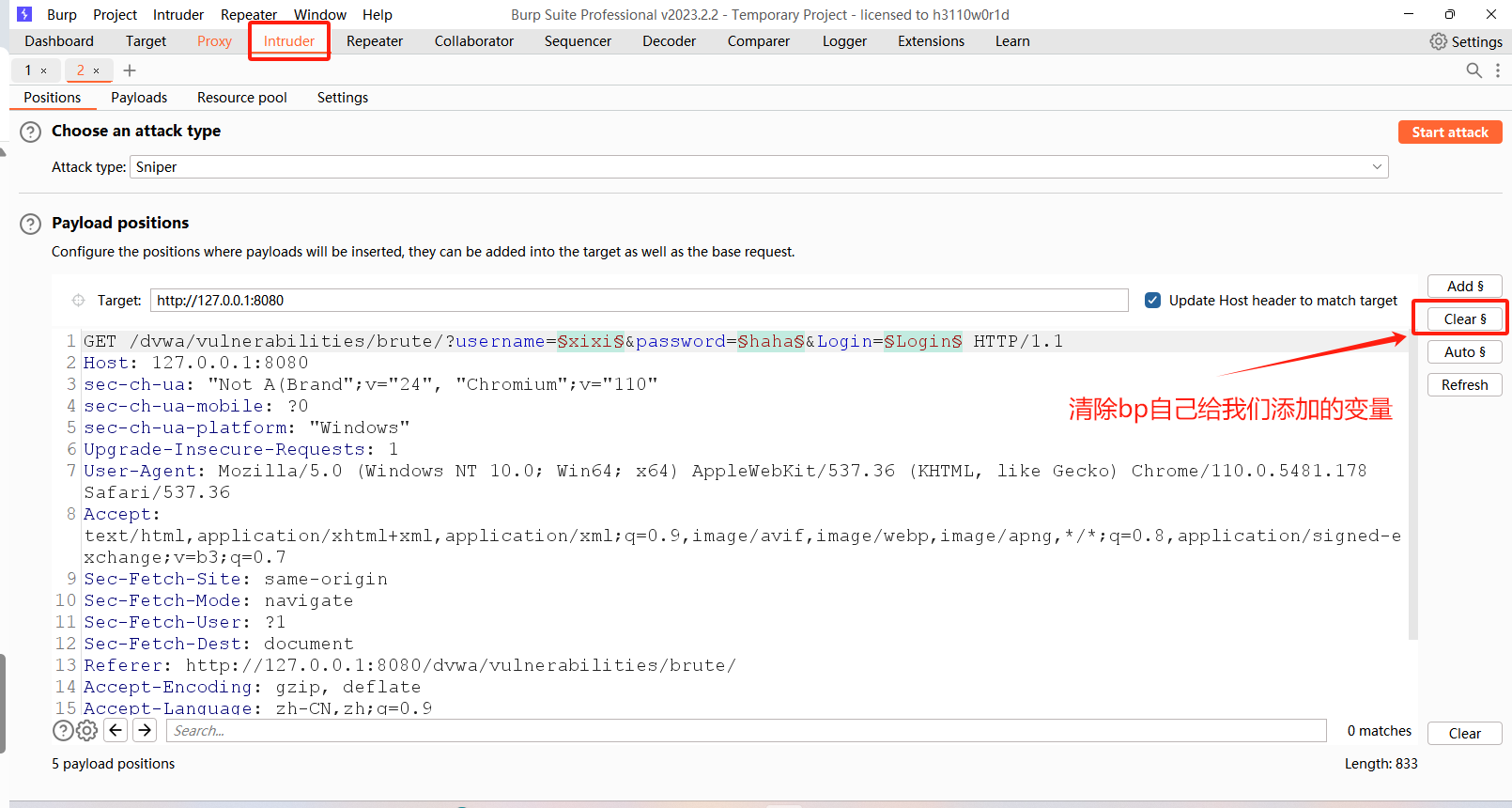Click the Auto § button
The height and width of the screenshot is (808, 1512).
click(1465, 352)
